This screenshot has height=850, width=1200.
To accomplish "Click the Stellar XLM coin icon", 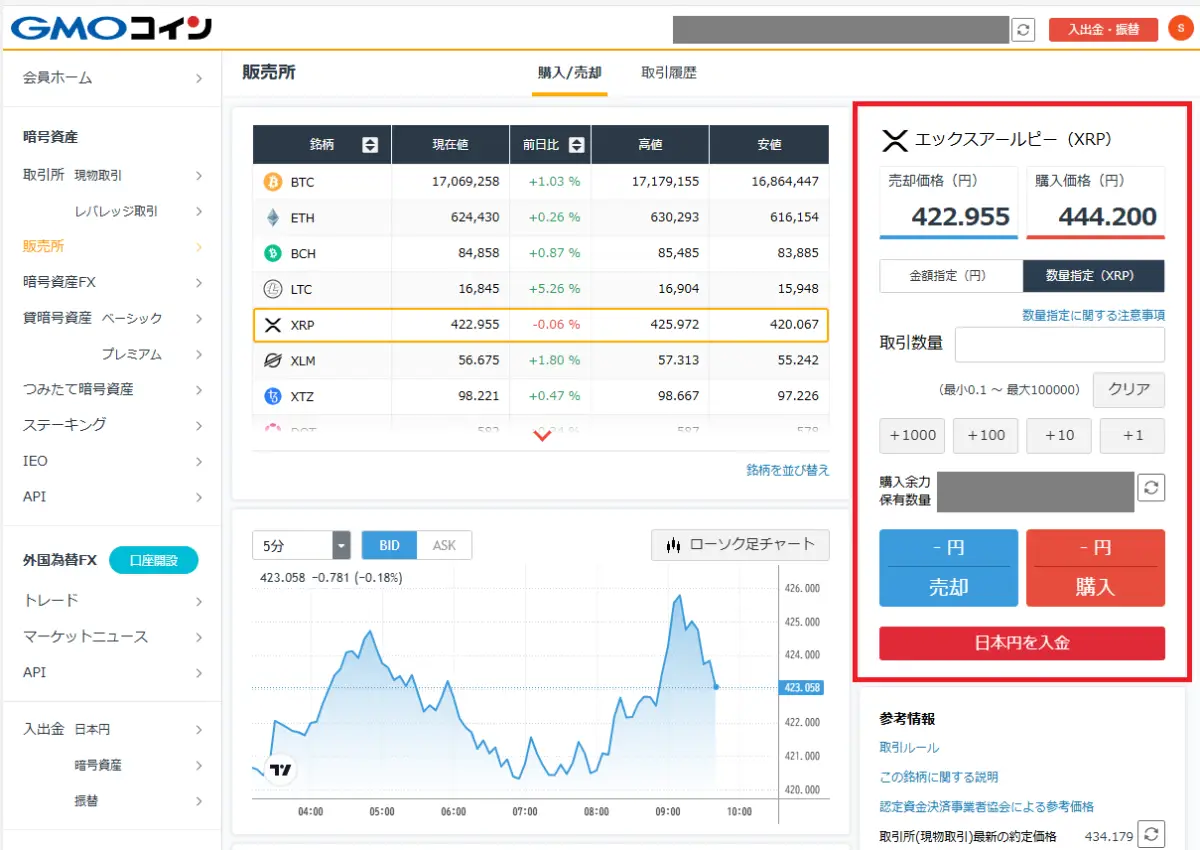I will [272, 361].
